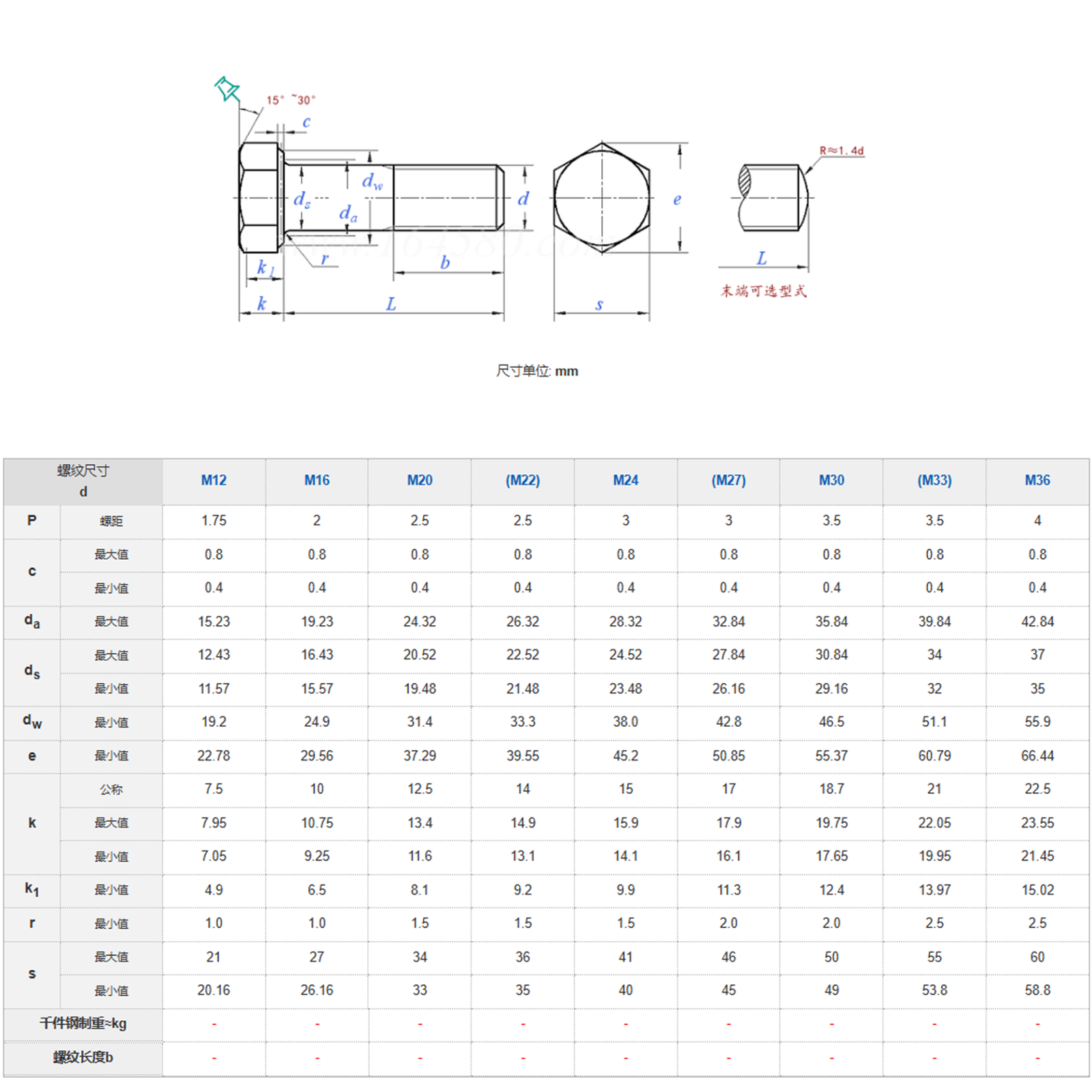Open the M12 thread size link

(x=214, y=480)
